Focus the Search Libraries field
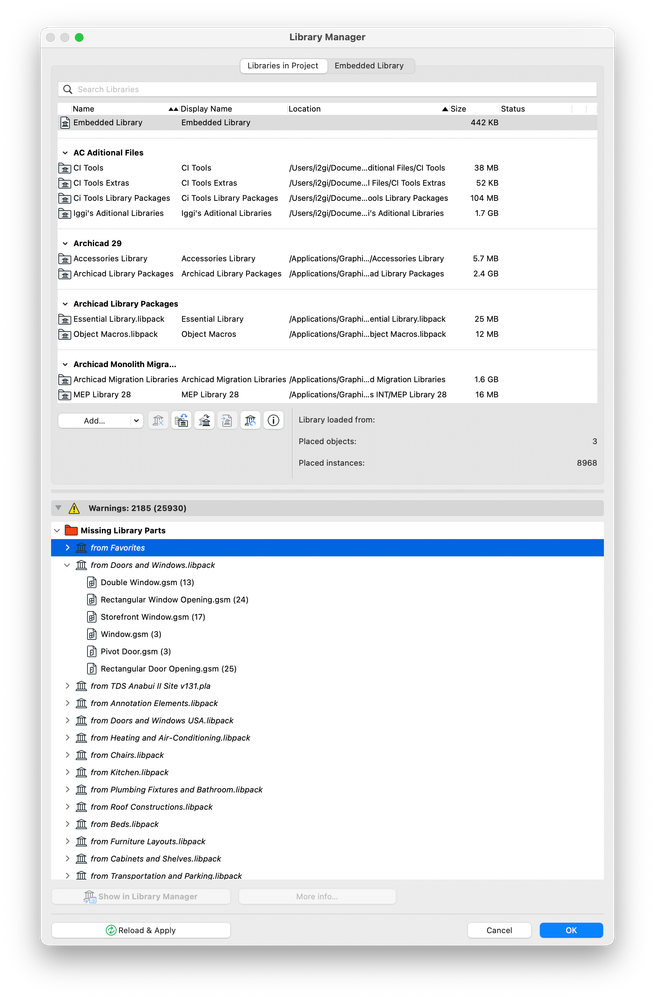This screenshot has height=999, width=655. (328, 89)
